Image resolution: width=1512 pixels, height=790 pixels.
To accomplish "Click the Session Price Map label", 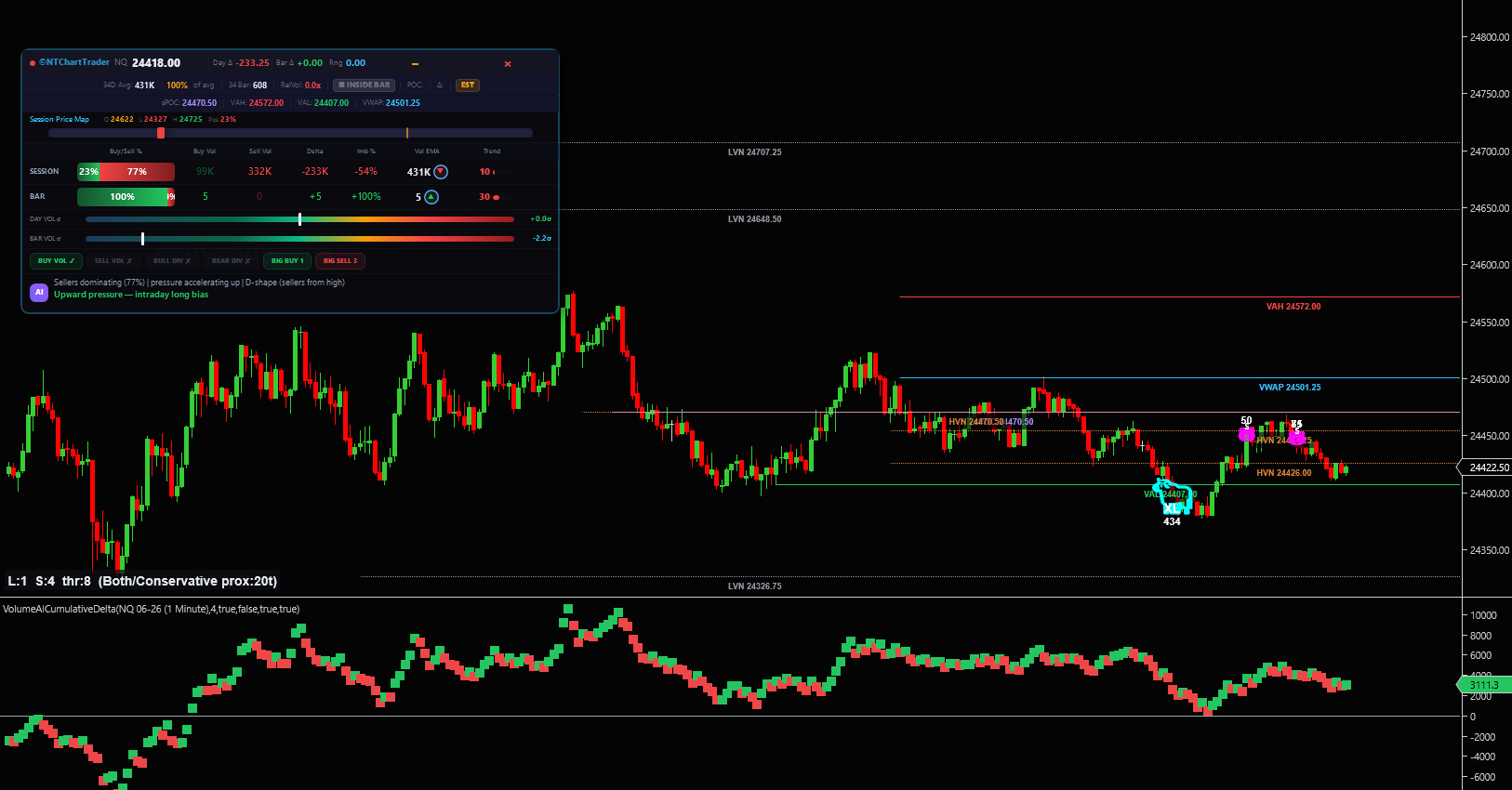I will [x=60, y=120].
